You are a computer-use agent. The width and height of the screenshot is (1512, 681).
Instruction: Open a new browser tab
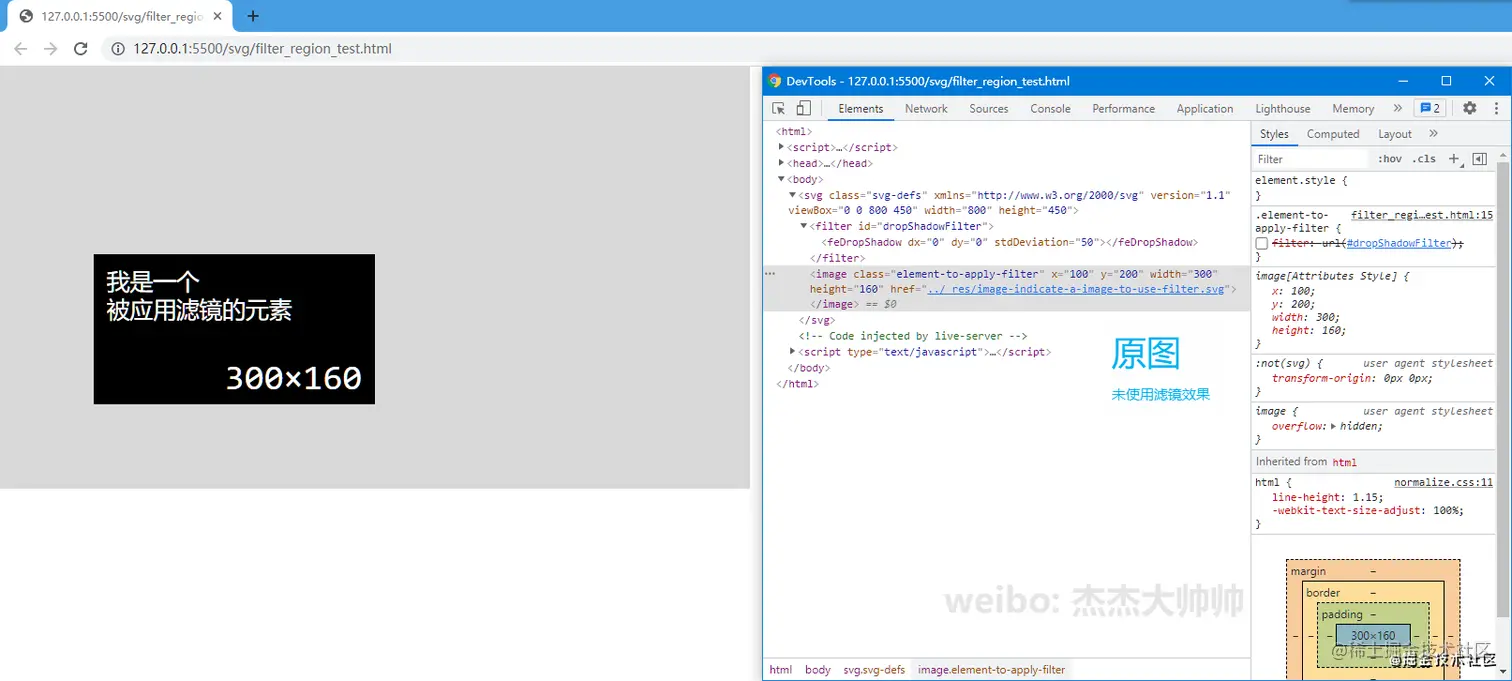pos(253,16)
